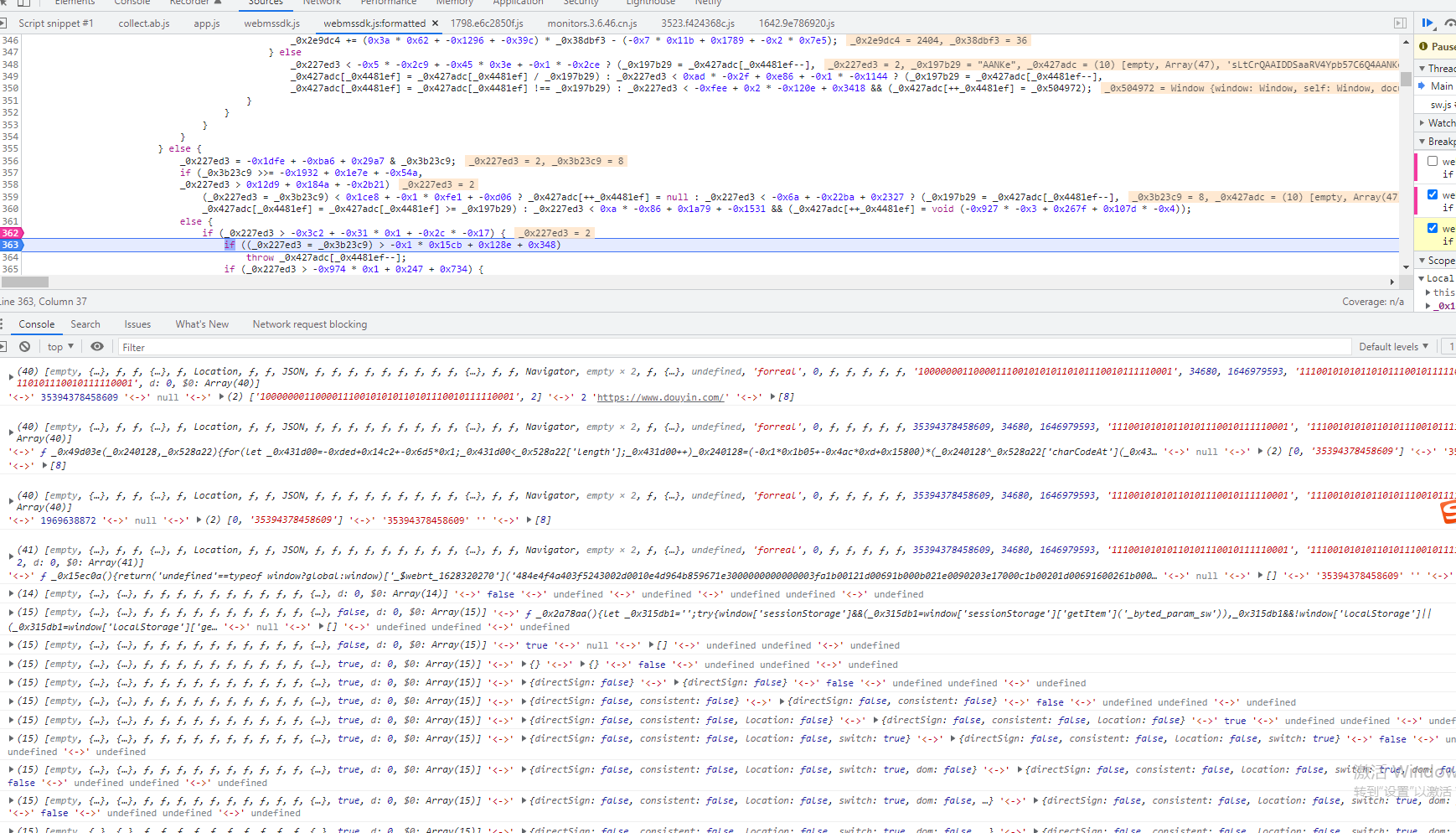Screen dimensions: 1456x833
Task: Open the top JavaScript context dropdown
Action: pos(60,347)
